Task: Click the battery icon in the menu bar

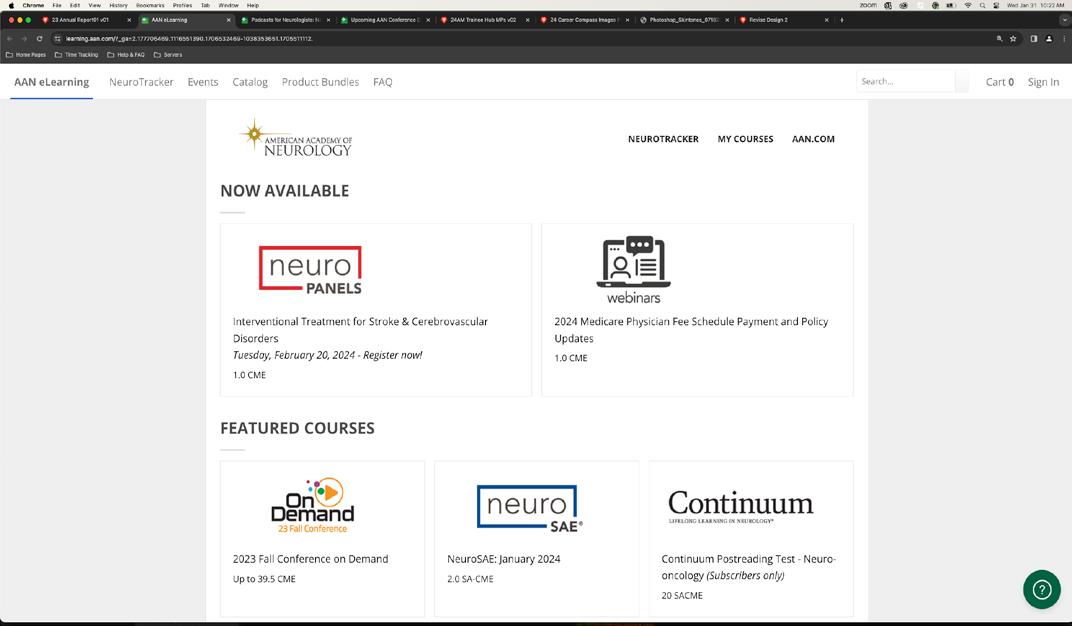Action: coord(951,5)
